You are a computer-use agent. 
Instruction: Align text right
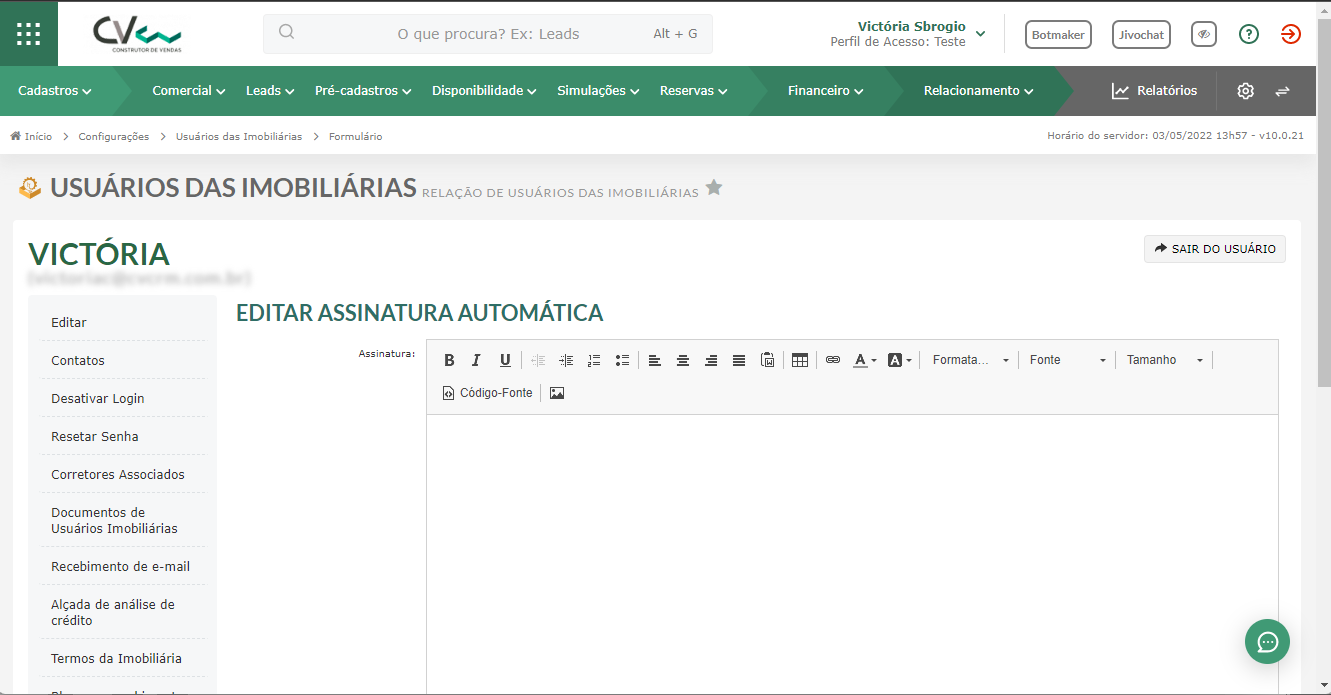click(711, 360)
